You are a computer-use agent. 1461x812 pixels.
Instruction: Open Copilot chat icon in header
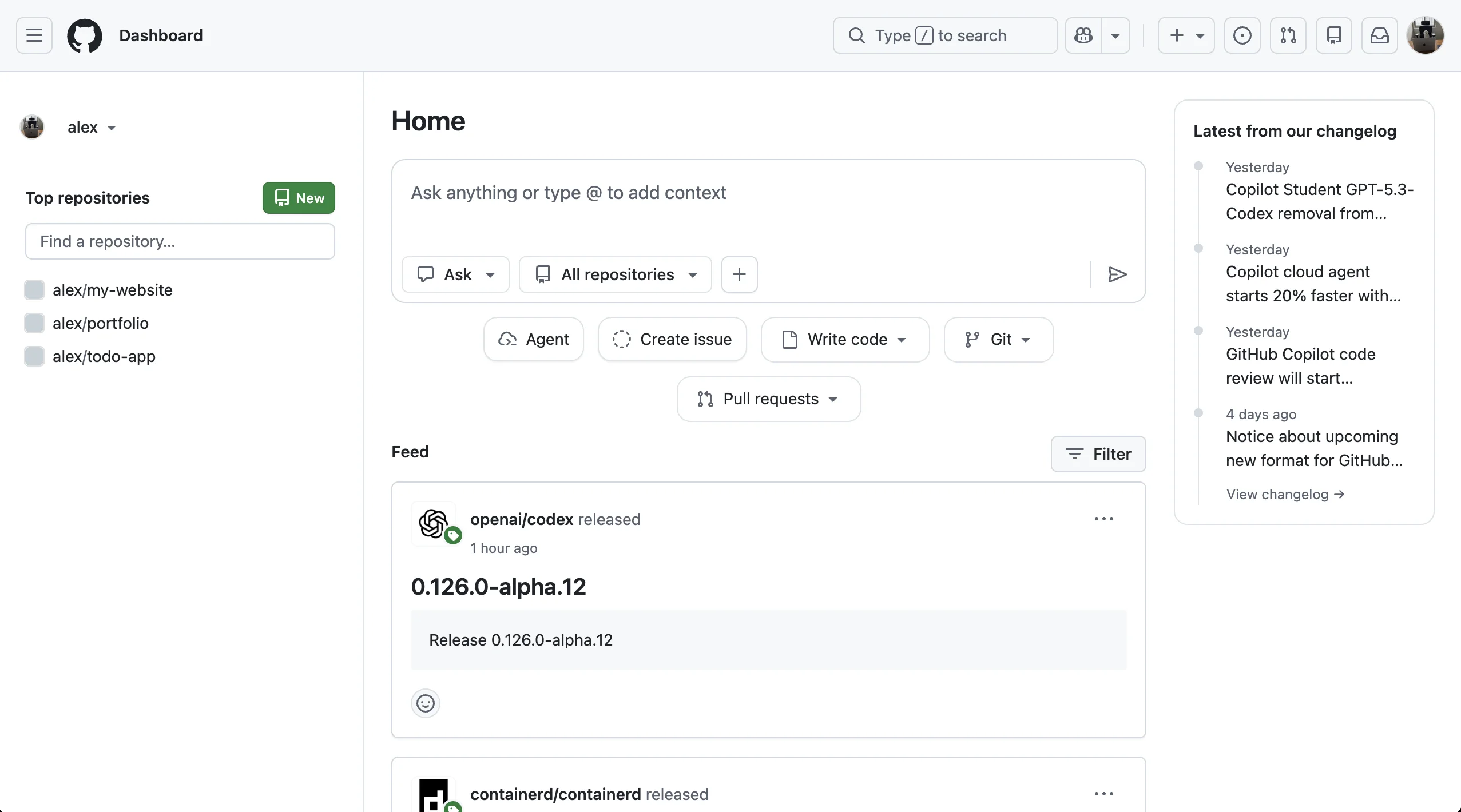coord(1083,35)
